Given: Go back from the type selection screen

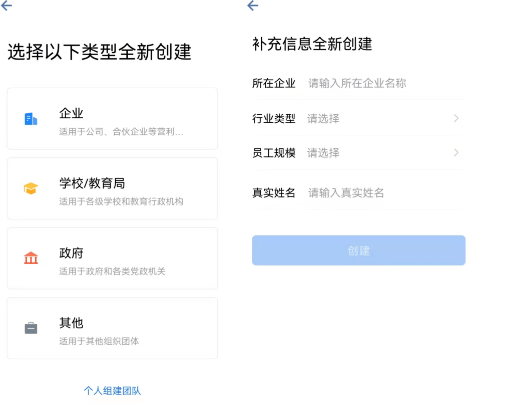Looking at the screenshot, I should (6, 6).
